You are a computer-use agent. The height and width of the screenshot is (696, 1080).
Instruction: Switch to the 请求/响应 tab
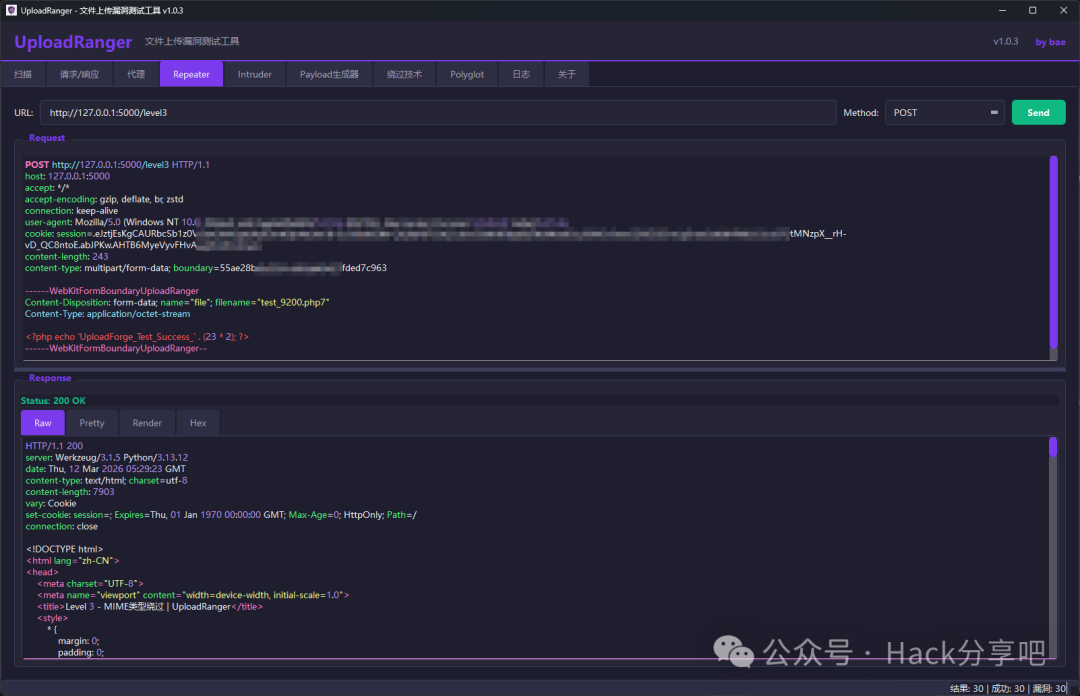[79, 74]
